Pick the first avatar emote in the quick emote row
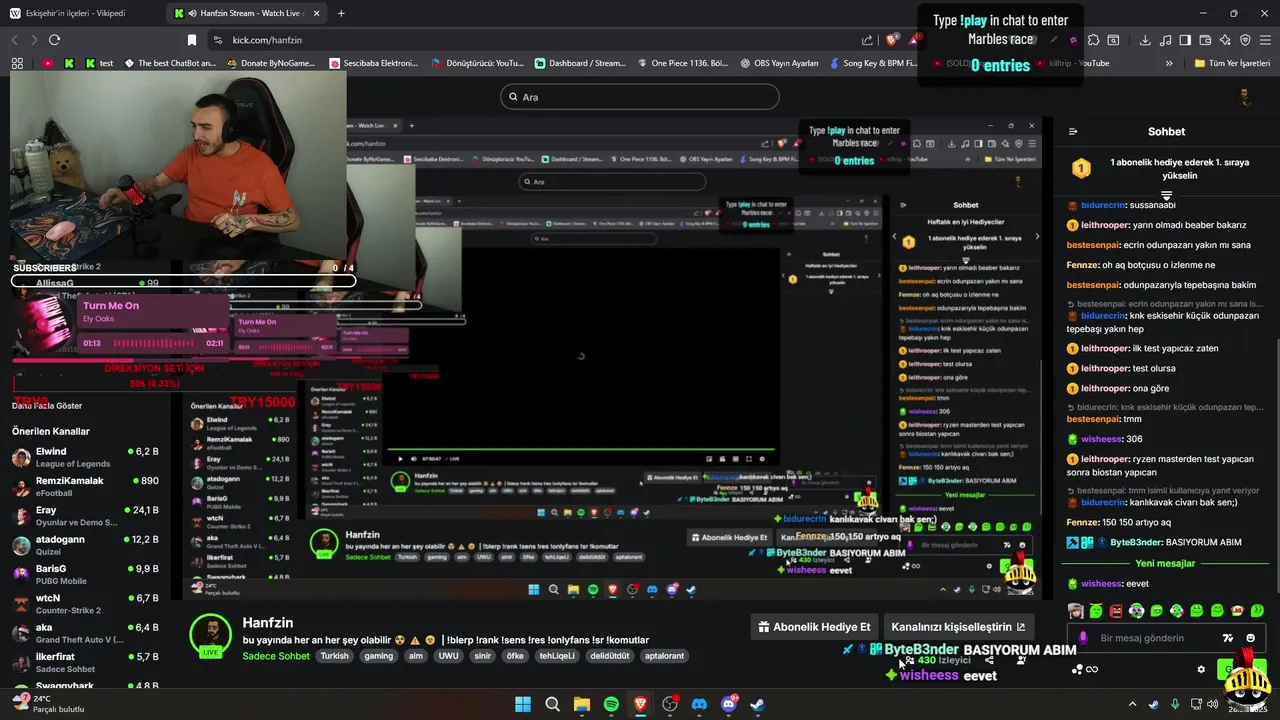 click(x=1076, y=611)
